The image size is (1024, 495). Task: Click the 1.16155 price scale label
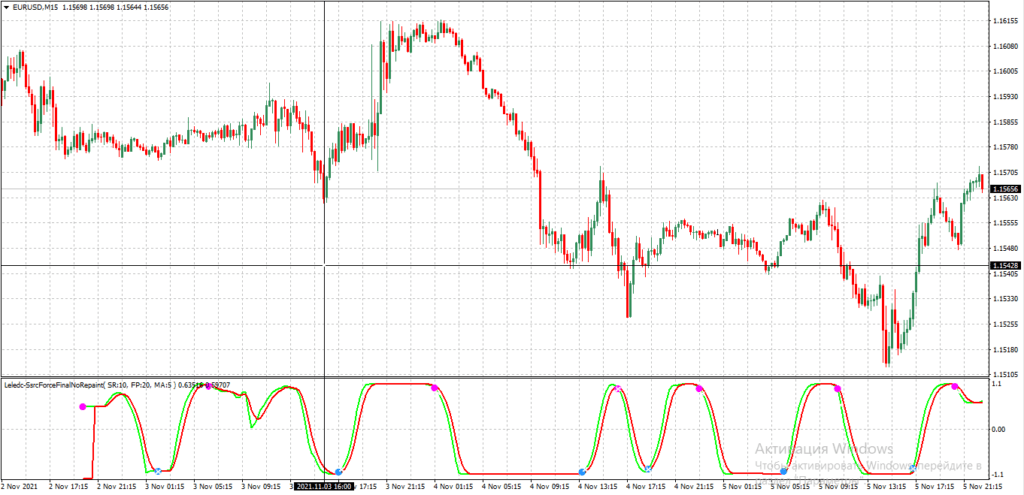pos(1004,21)
